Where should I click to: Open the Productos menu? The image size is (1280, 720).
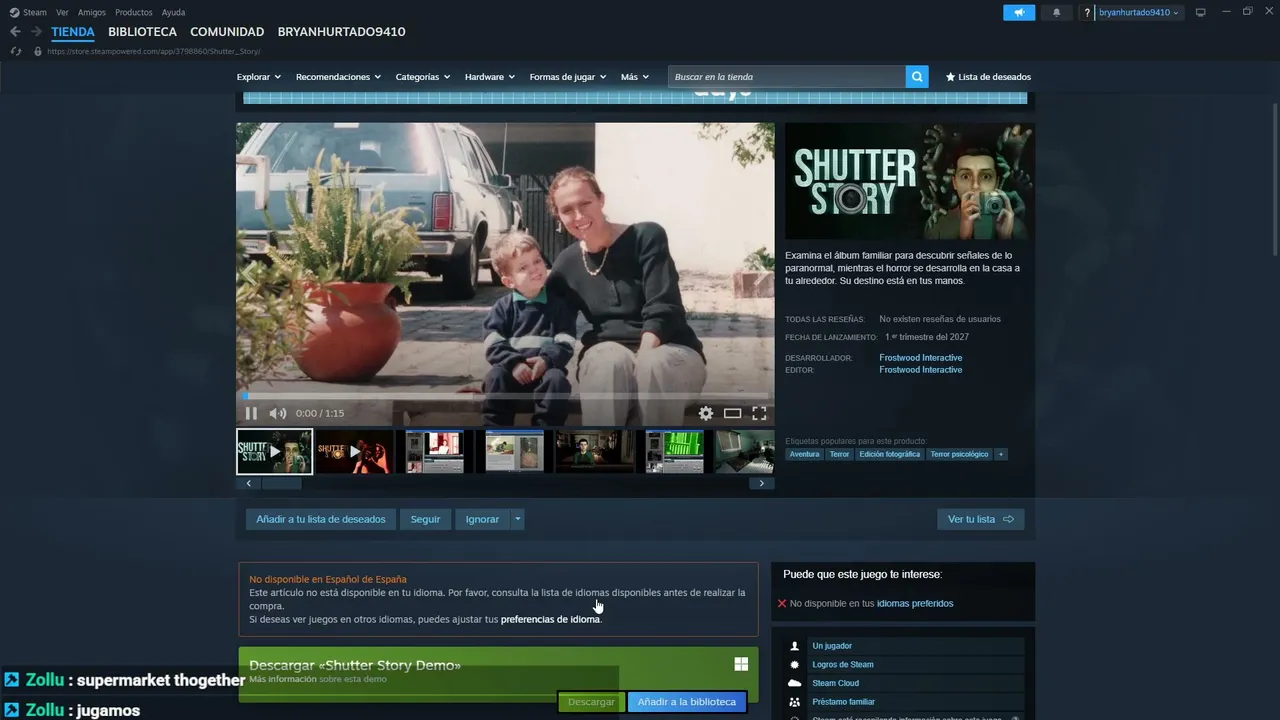134,12
